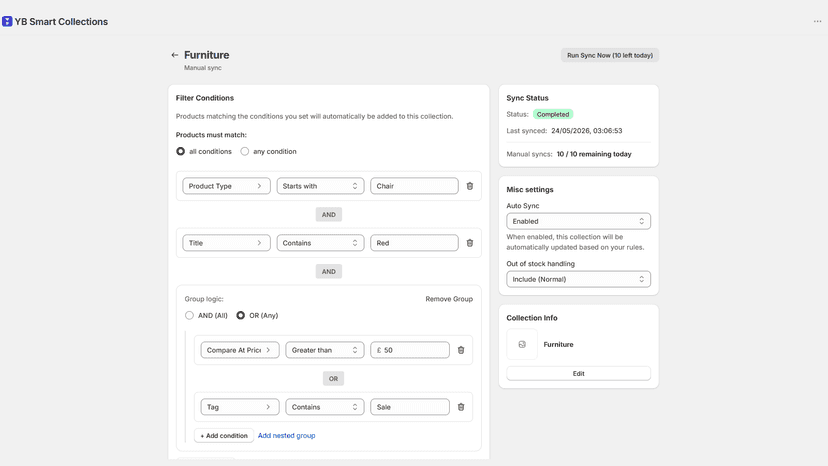
Task: Click the second AND connector above group
Action: coord(328,272)
